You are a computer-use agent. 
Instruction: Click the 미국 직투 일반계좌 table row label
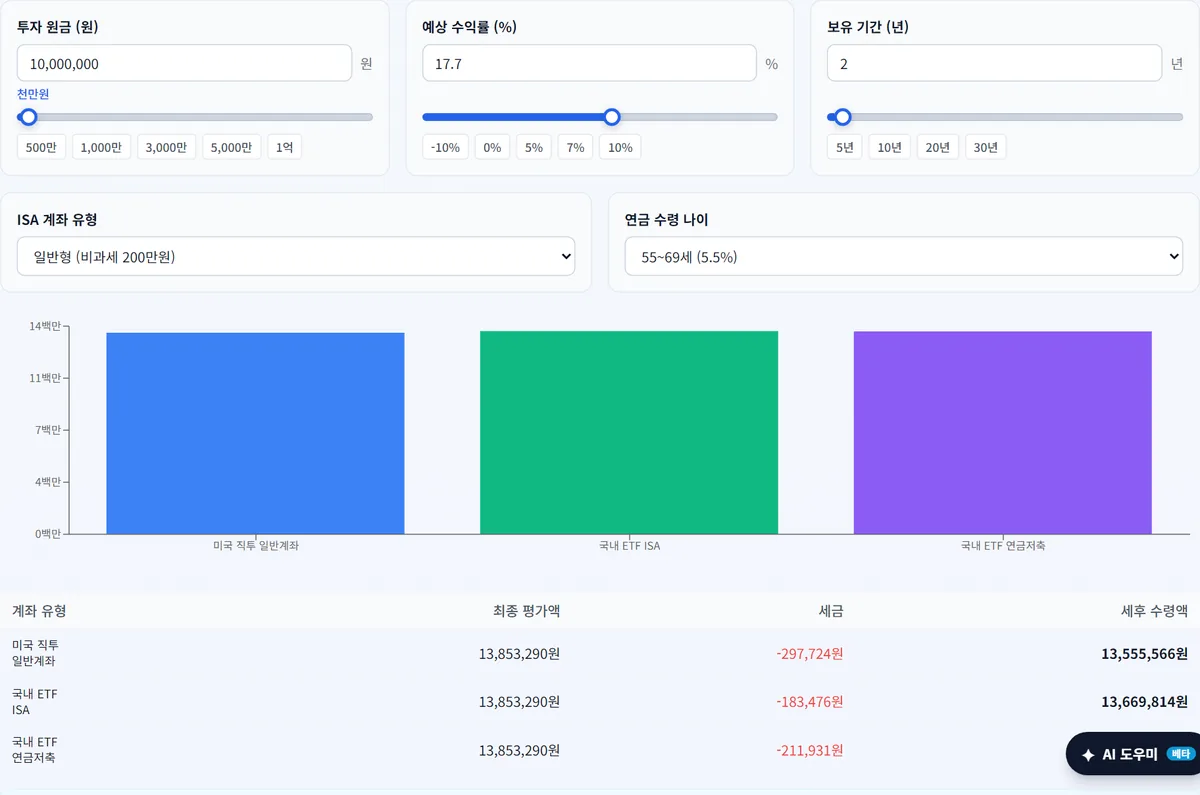[36, 653]
